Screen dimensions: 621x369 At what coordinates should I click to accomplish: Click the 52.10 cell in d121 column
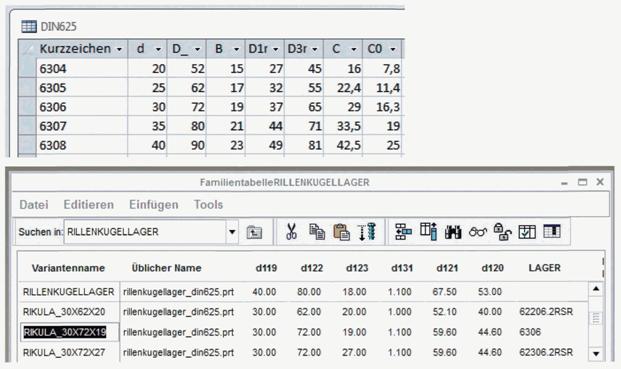pyautogui.click(x=444, y=312)
